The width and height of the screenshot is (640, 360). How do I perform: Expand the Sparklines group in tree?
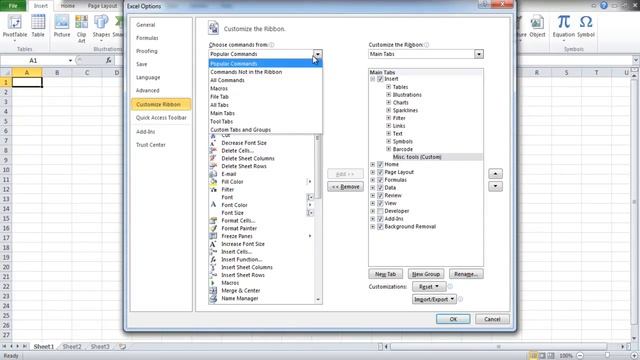point(389,110)
